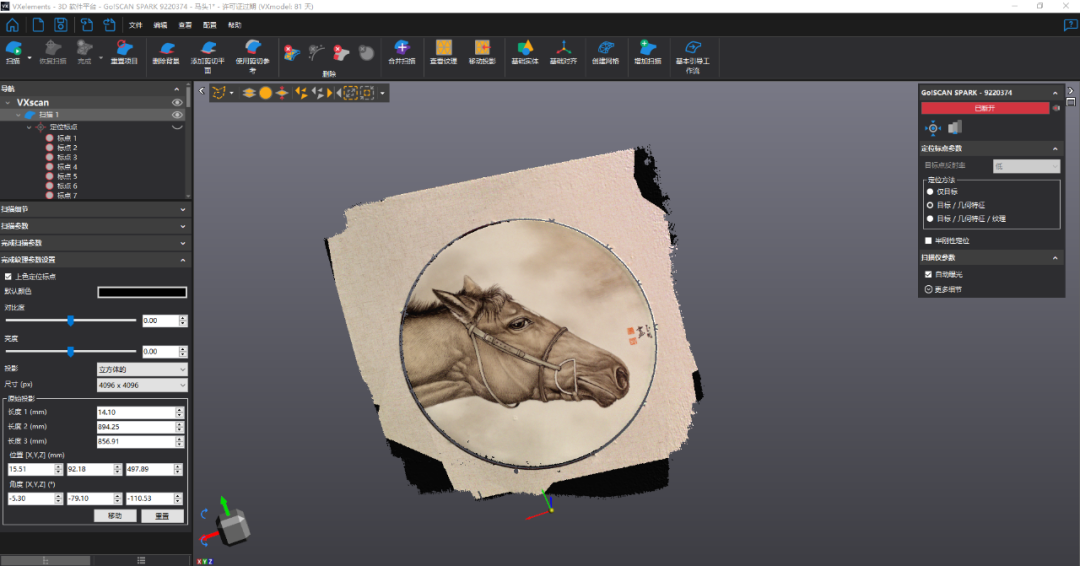Viewport: 1080px width, 566px height.
Task: Toggle visibility of the VXscan node
Action: click(x=177, y=103)
